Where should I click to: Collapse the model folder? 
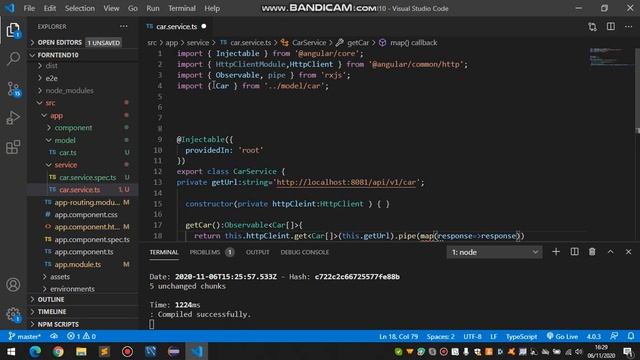(x=64, y=140)
